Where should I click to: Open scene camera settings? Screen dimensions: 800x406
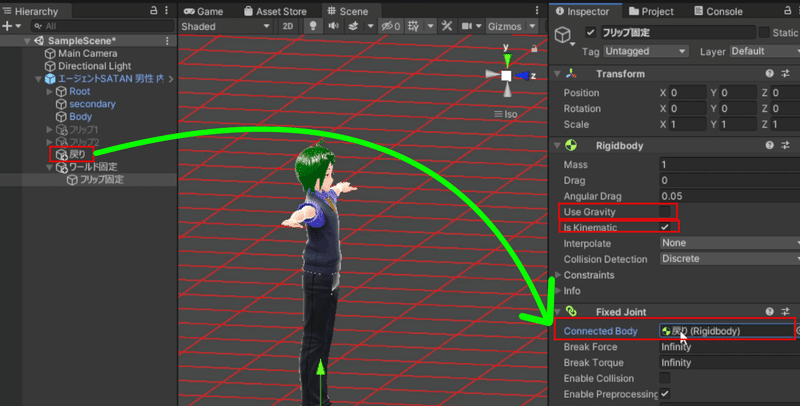coord(467,26)
